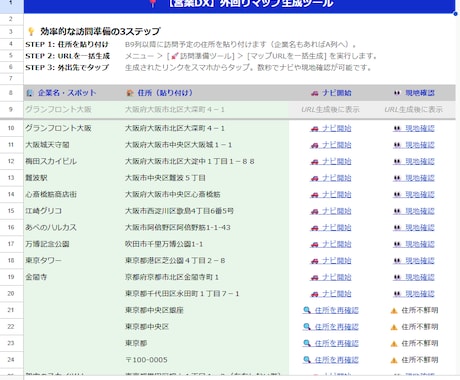Select row header 24

(x=11, y=359)
